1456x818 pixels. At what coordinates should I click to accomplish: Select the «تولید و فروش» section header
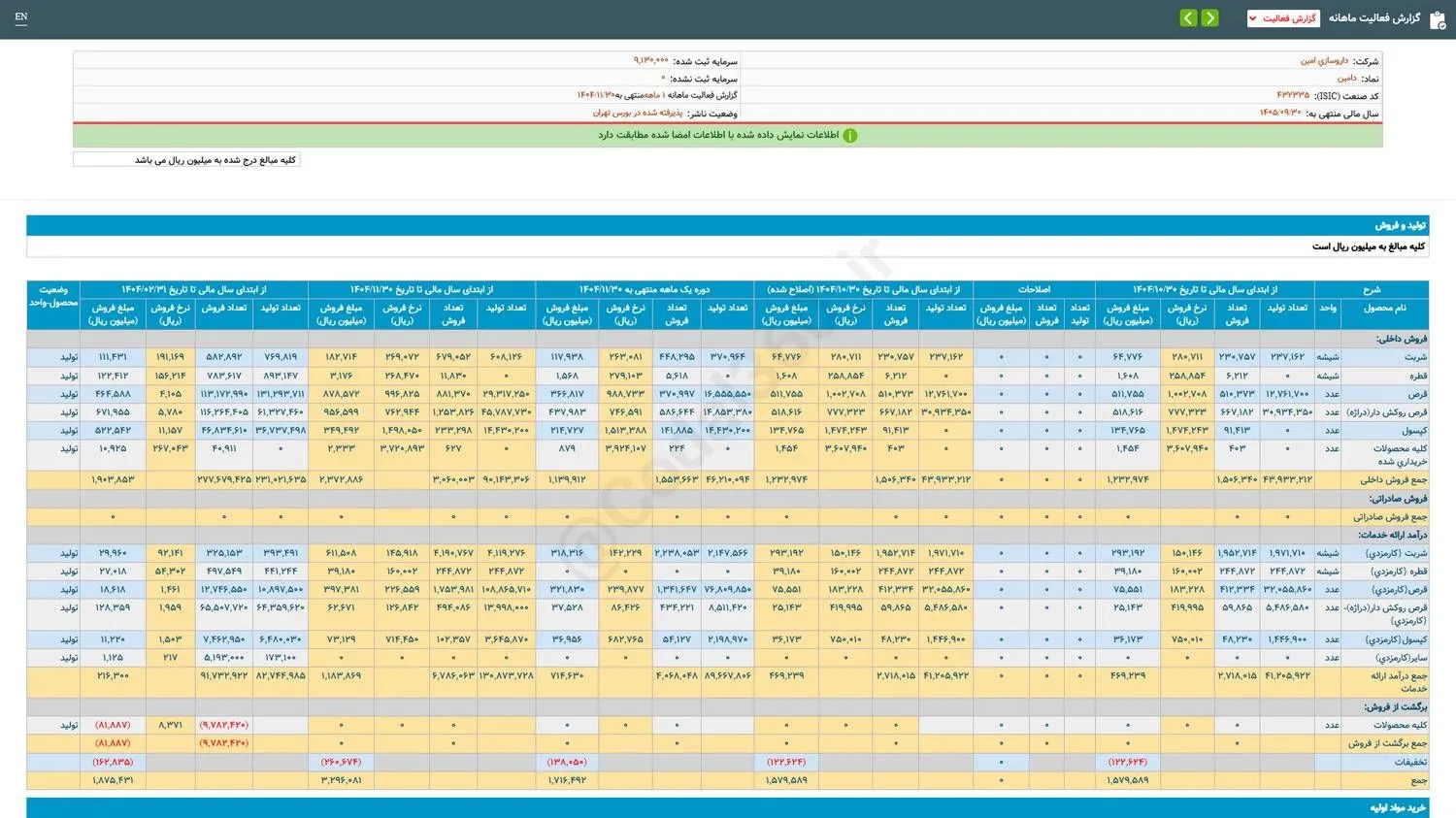[1400, 225]
